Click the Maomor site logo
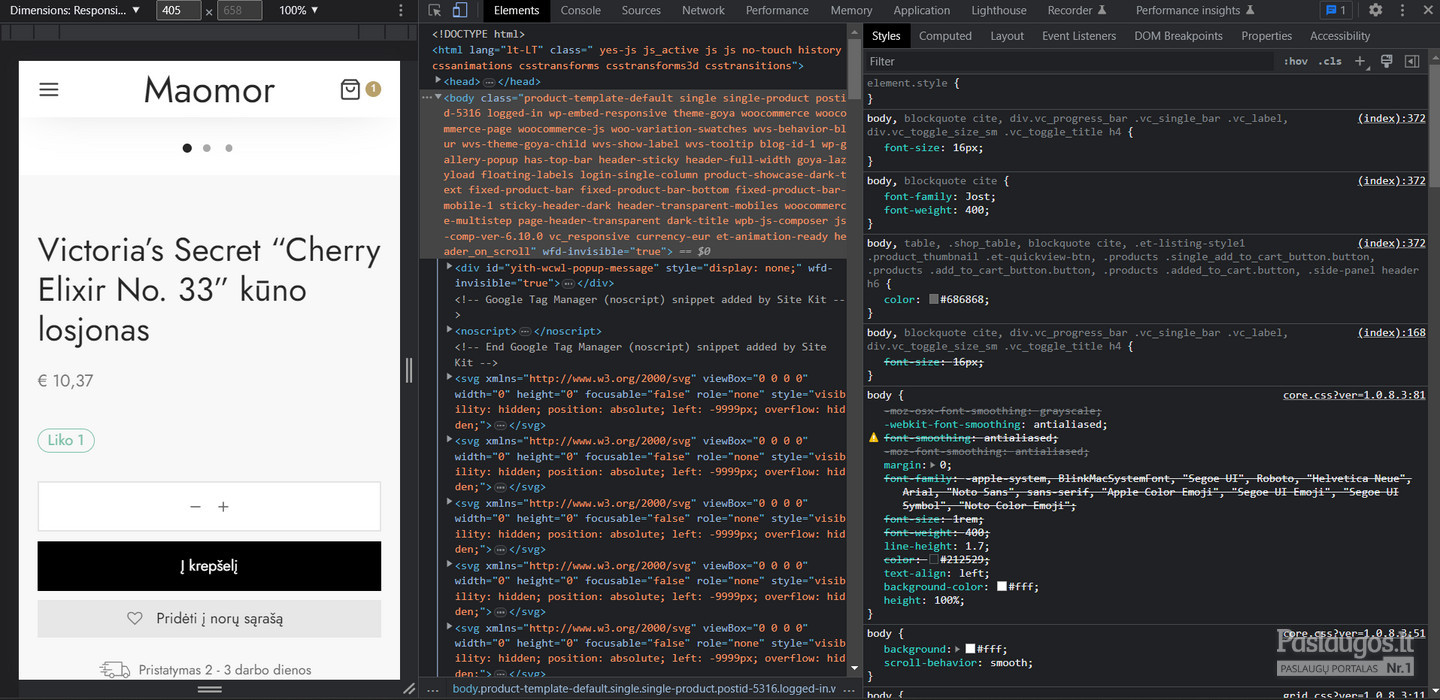 (x=209, y=90)
